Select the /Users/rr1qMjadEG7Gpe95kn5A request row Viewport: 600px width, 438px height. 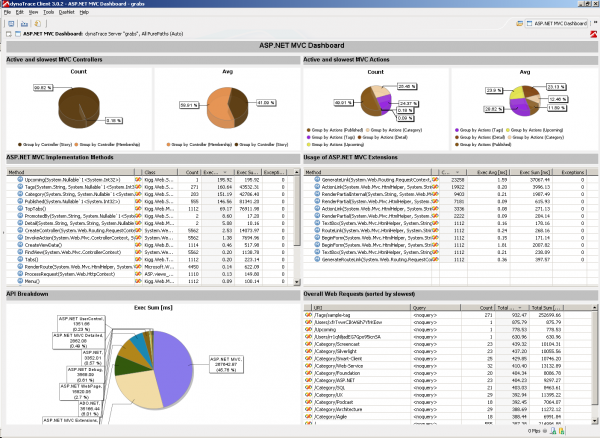tap(448, 337)
